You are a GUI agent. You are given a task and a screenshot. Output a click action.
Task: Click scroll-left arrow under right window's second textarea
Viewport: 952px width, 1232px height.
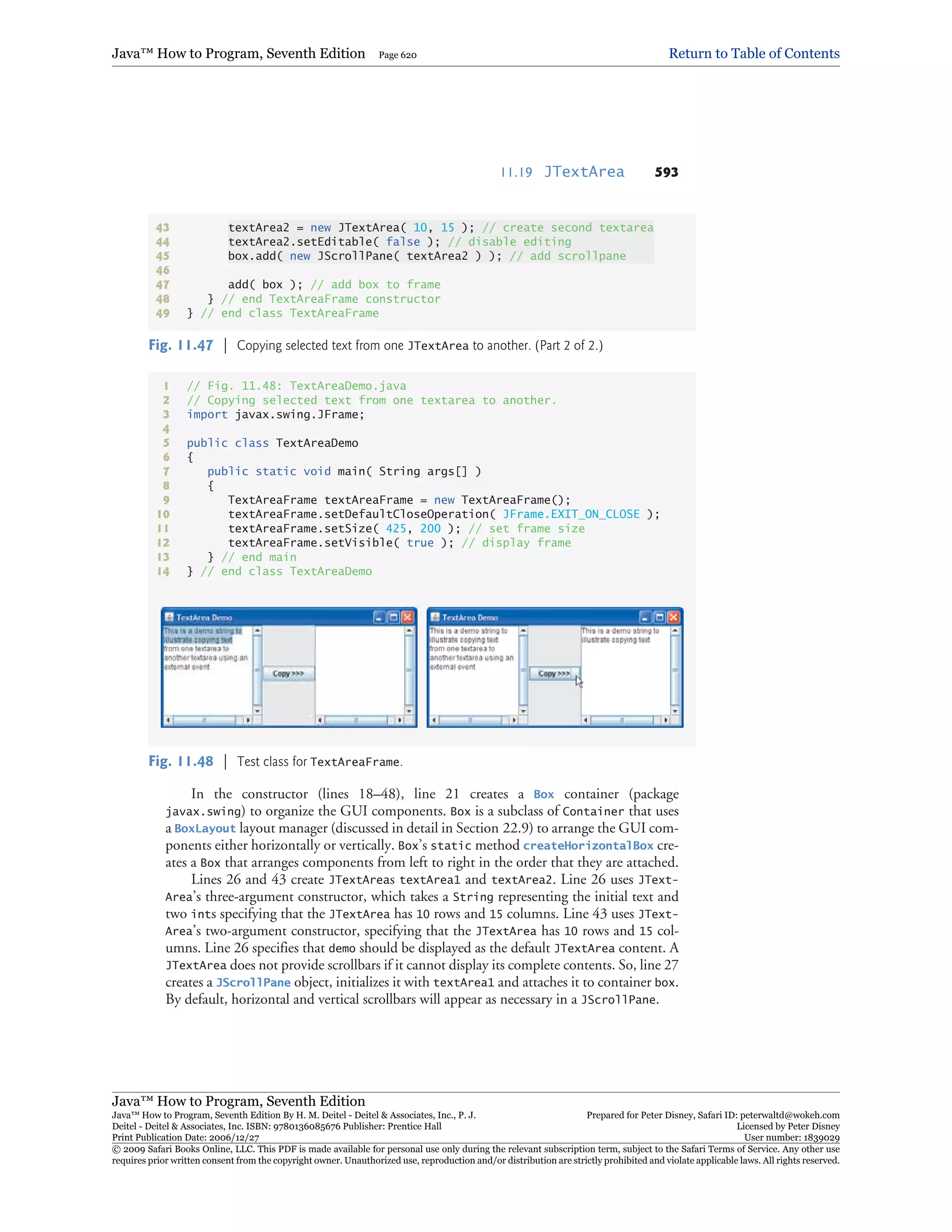pos(586,720)
